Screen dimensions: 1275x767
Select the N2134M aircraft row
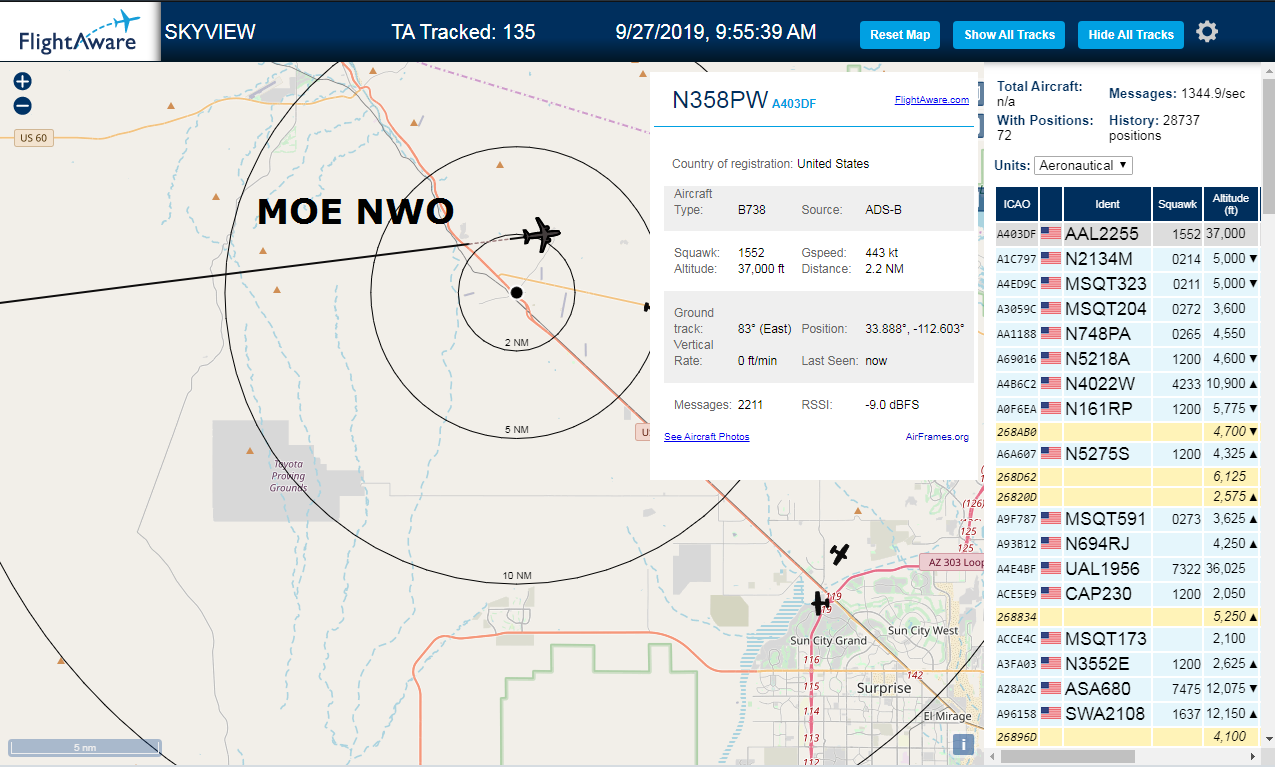pos(1128,259)
